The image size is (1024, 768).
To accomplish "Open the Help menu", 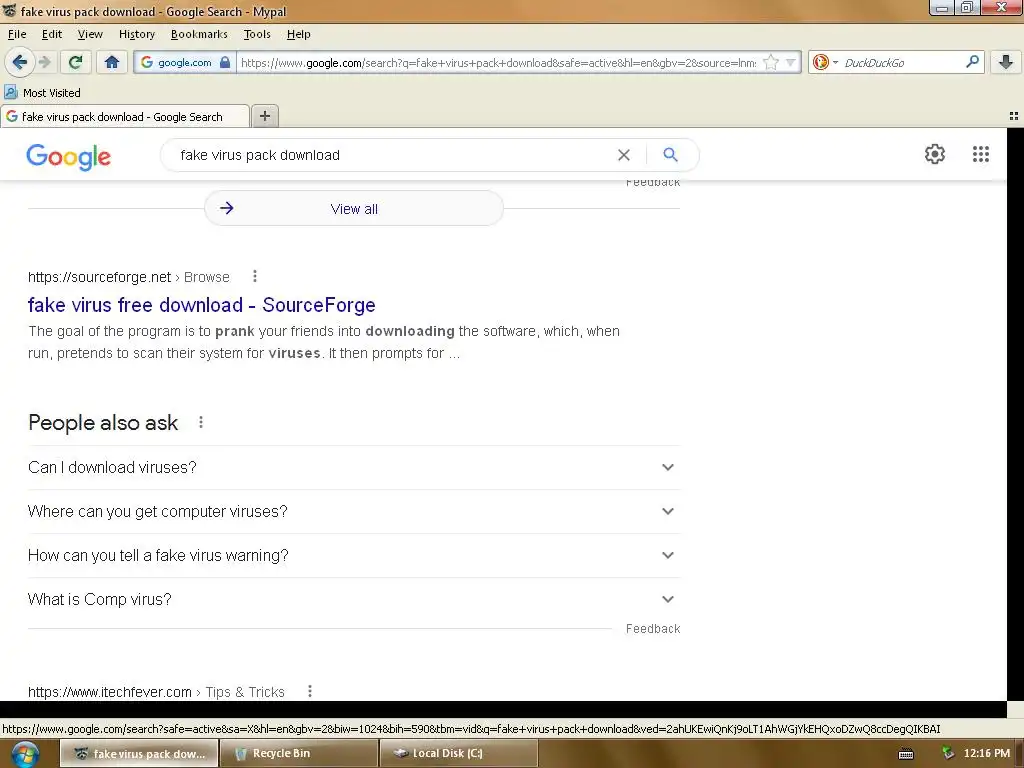I will 298,34.
